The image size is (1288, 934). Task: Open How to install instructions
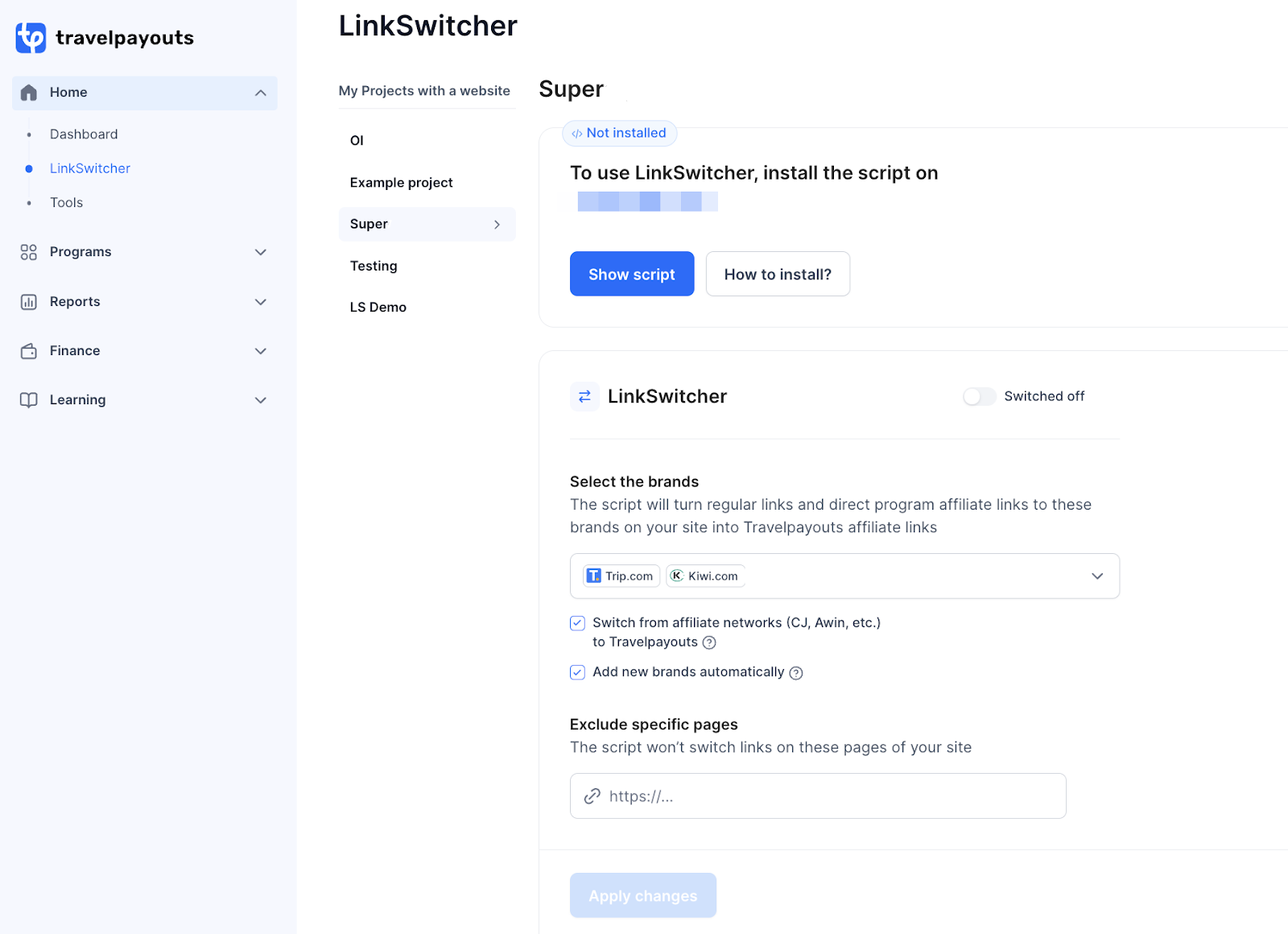777,274
